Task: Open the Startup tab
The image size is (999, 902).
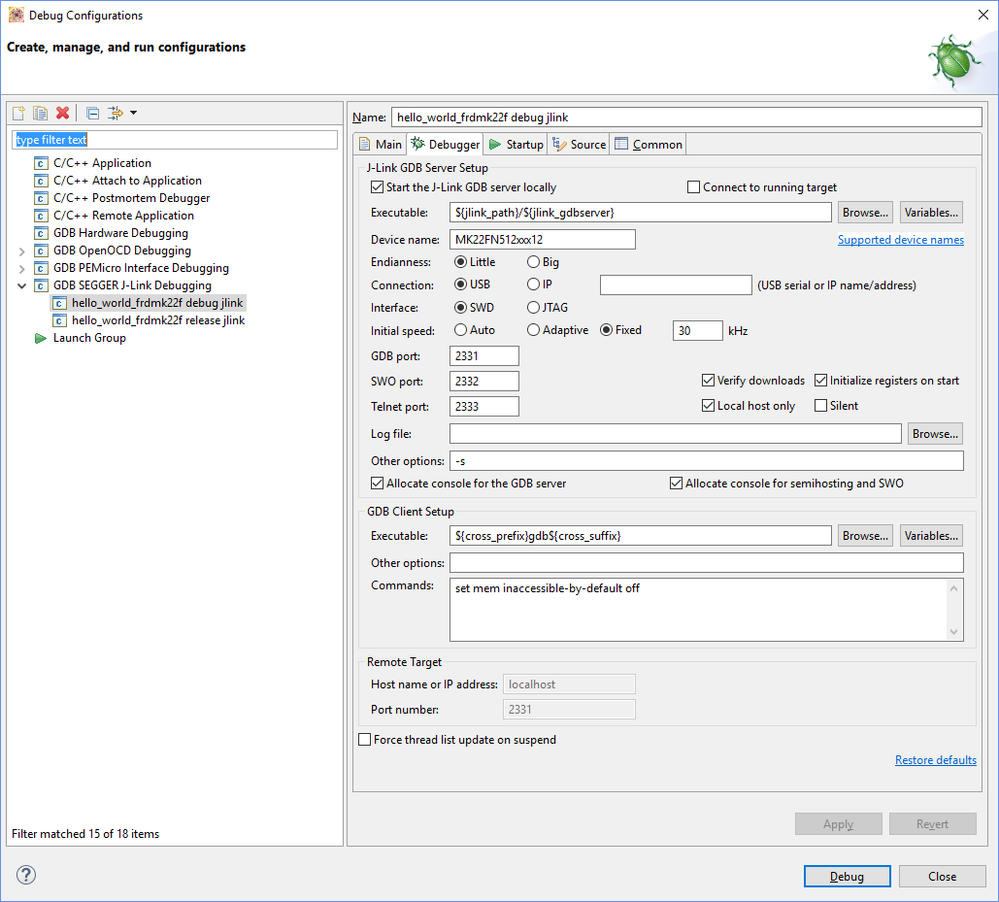Action: (516, 145)
